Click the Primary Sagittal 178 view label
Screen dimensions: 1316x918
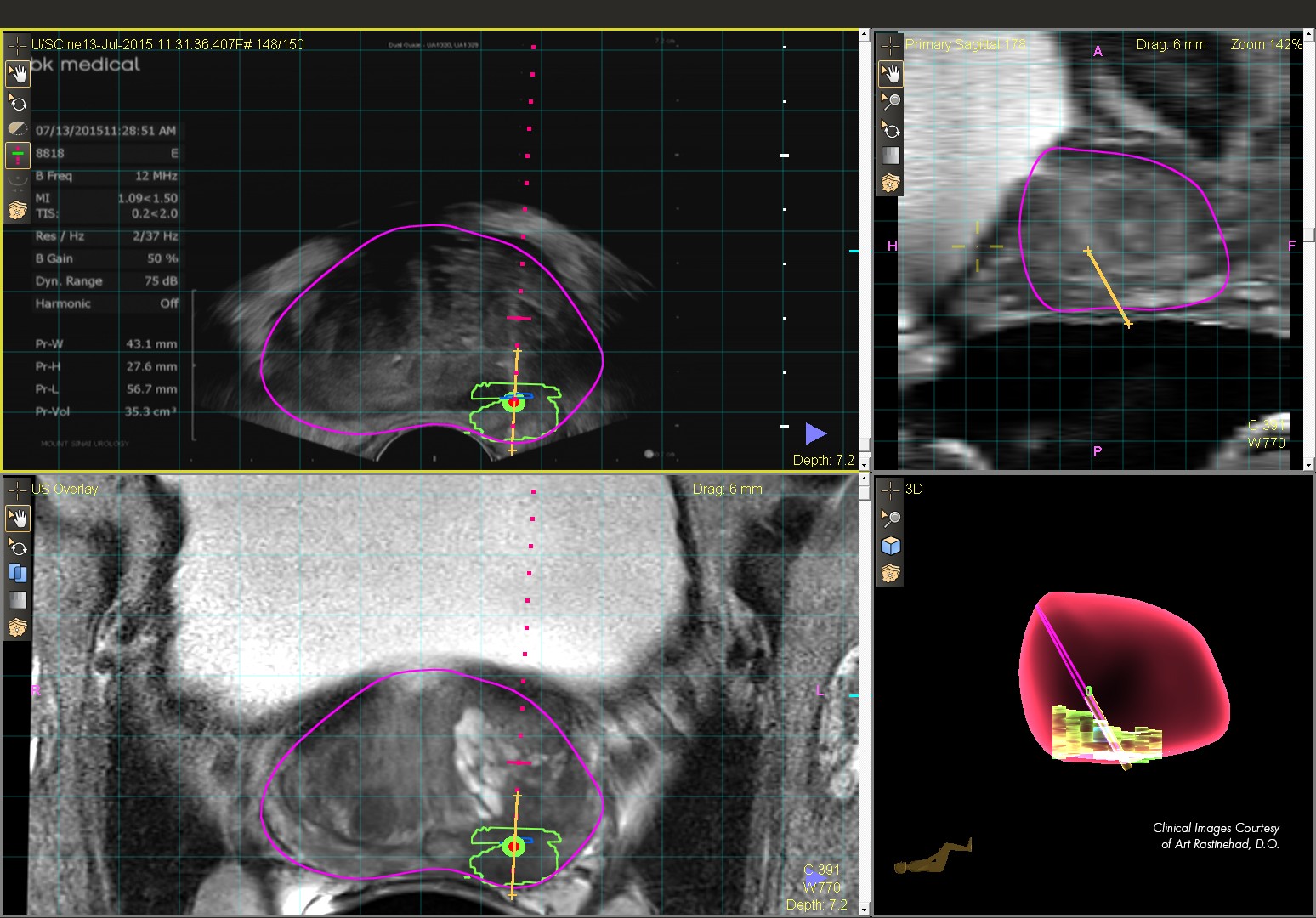[965, 44]
